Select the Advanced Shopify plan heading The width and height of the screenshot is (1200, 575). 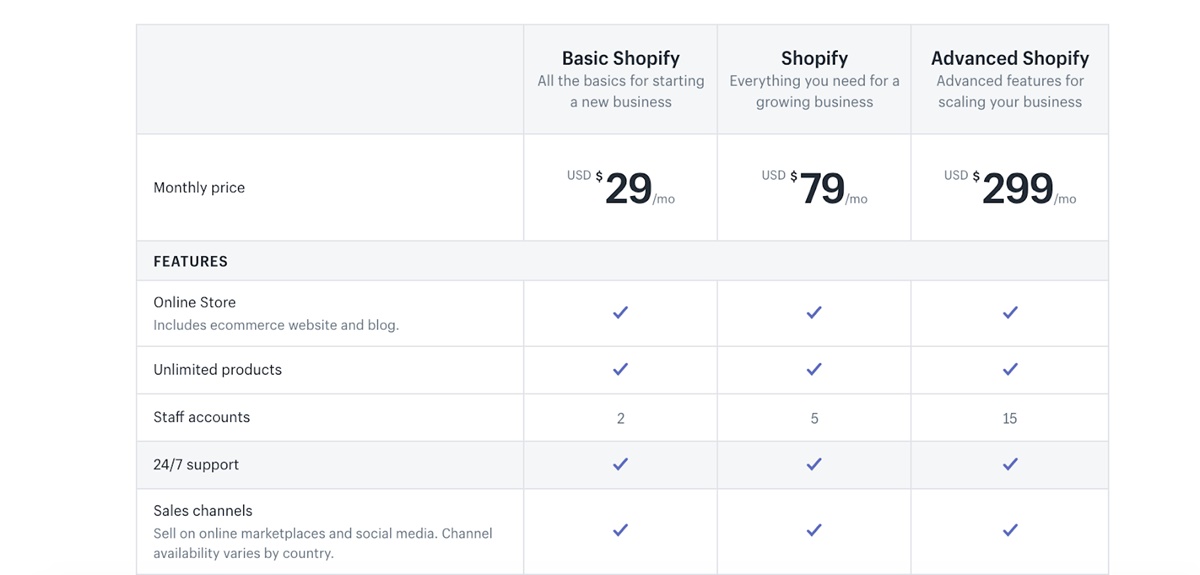[1010, 58]
